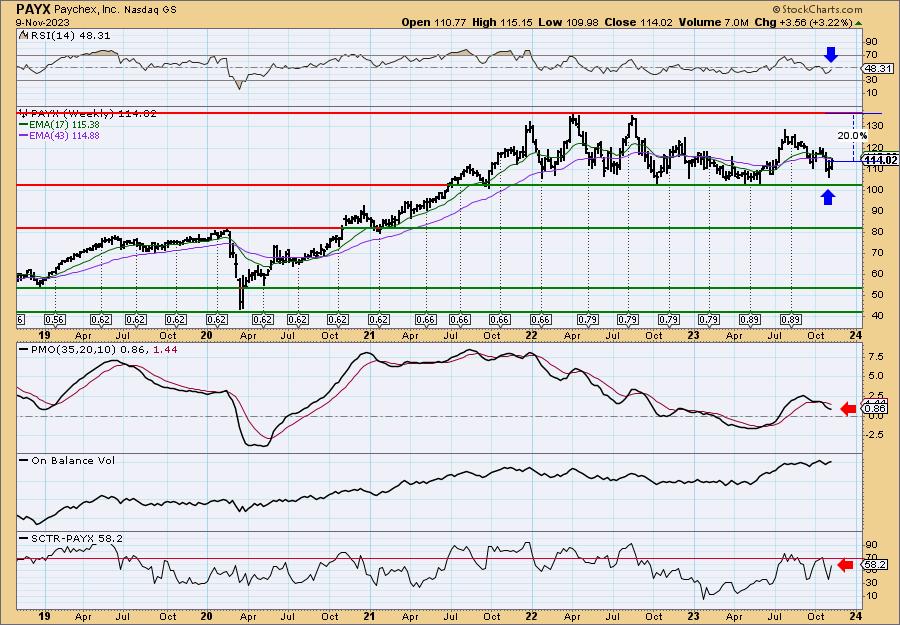Click the 114.02 current price tag on axis
Viewport: 900px width, 625px height.
tap(880, 160)
